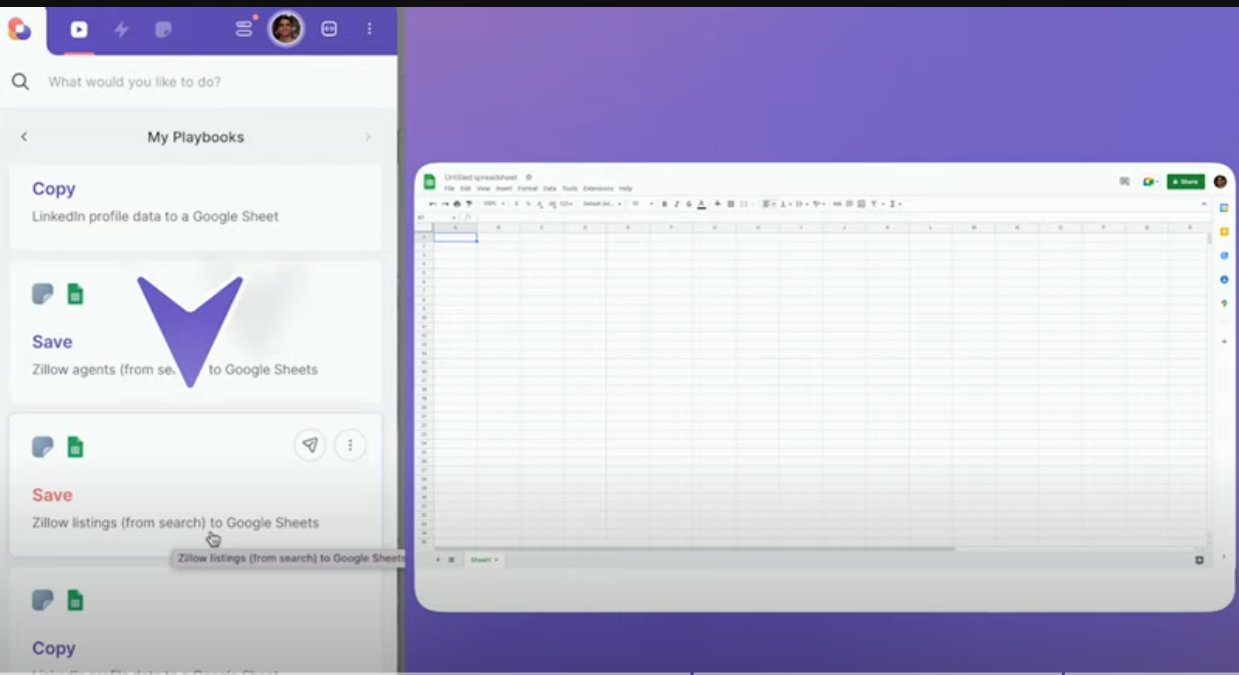The width and height of the screenshot is (1239, 675).
Task: Open the font size dropdown
Action: click(642, 204)
